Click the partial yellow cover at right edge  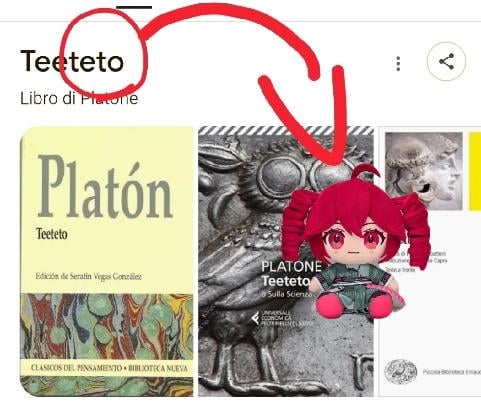tap(475, 171)
